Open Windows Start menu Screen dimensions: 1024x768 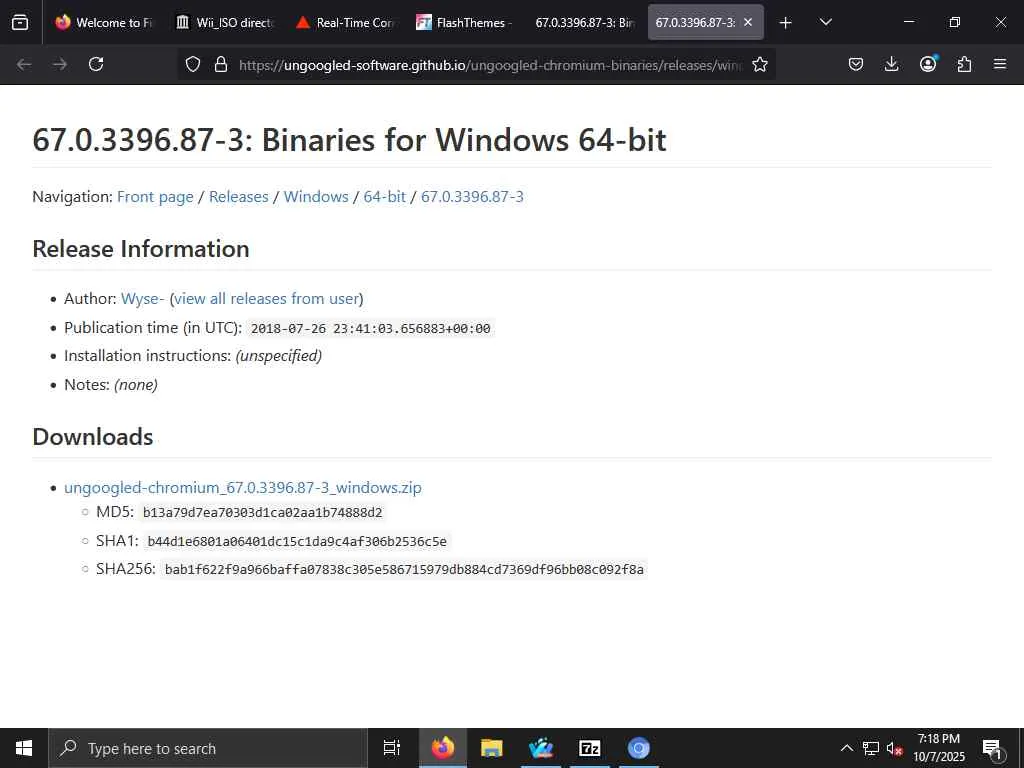click(24, 748)
